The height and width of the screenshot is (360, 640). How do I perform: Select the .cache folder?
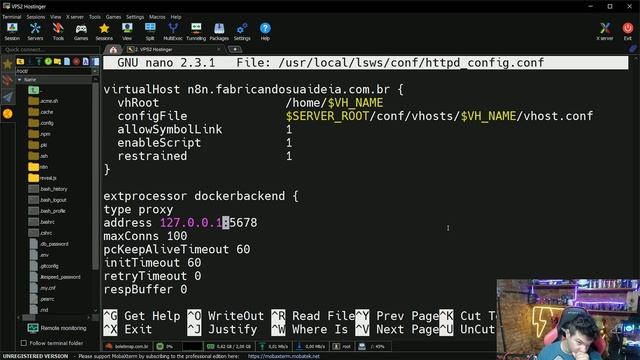41,112
